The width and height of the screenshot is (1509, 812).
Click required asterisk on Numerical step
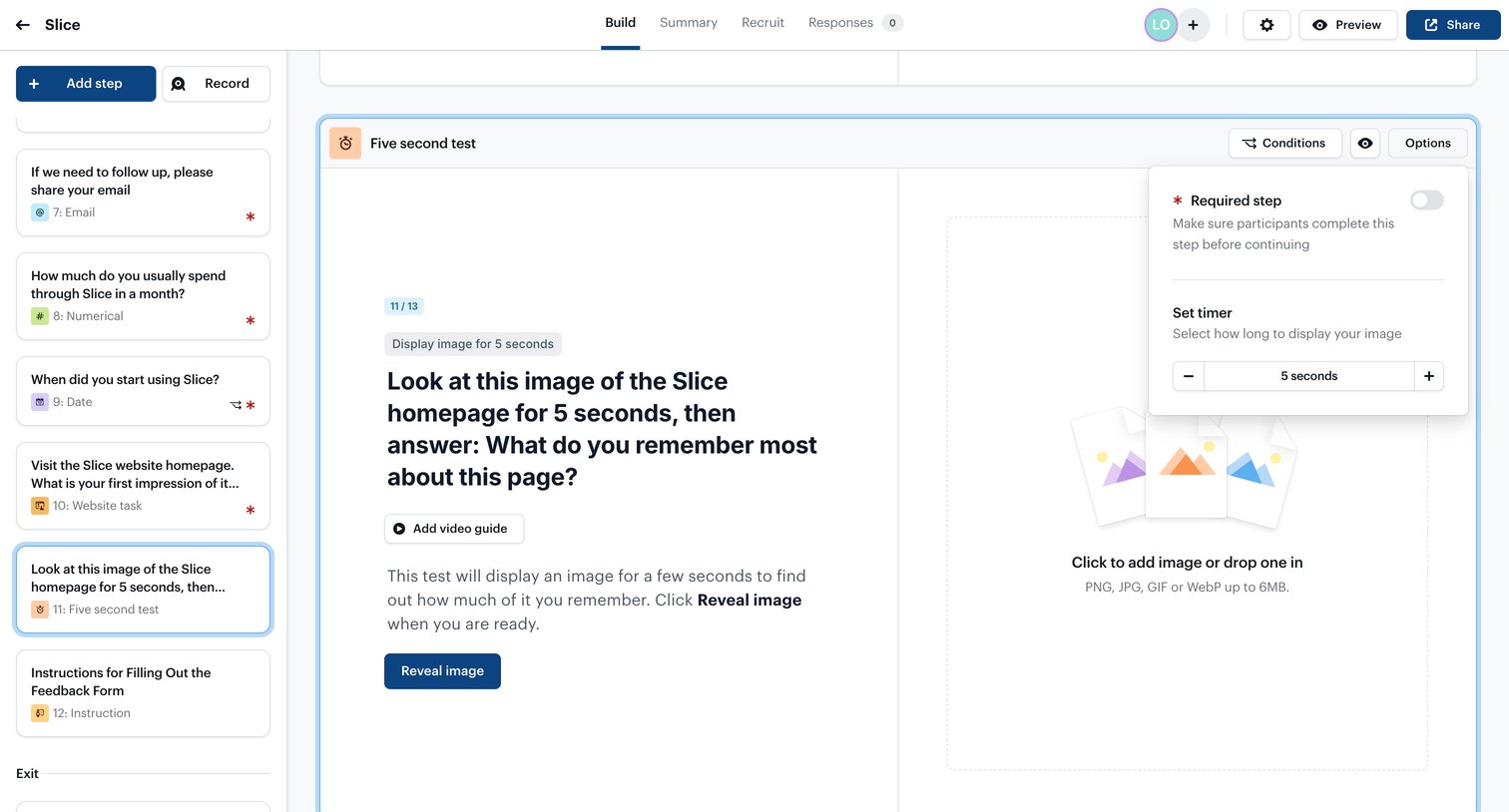coord(251,320)
